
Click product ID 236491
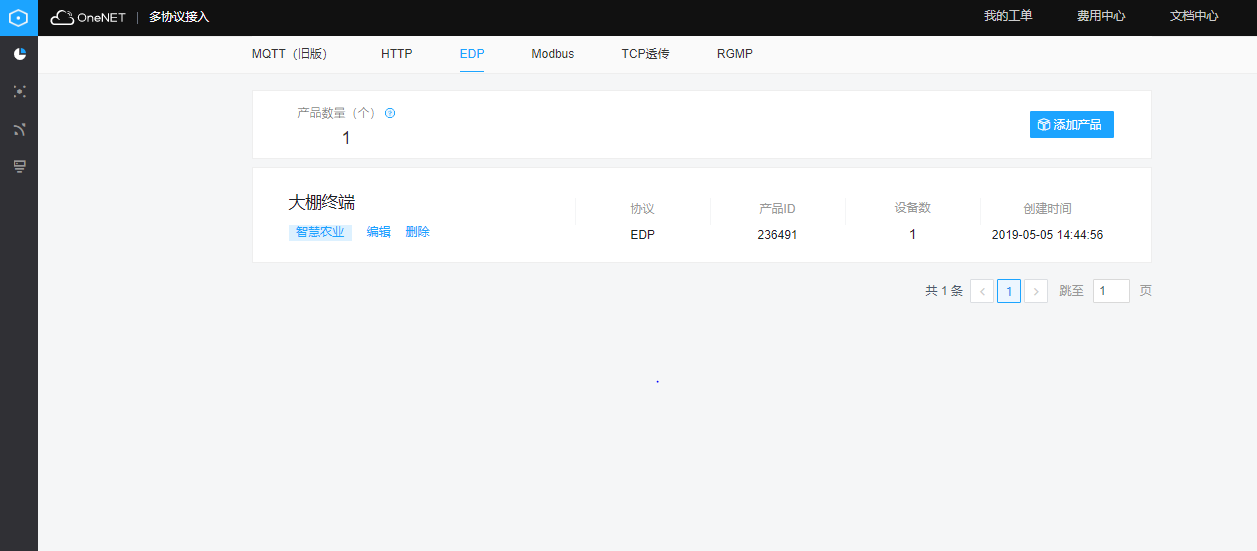777,235
